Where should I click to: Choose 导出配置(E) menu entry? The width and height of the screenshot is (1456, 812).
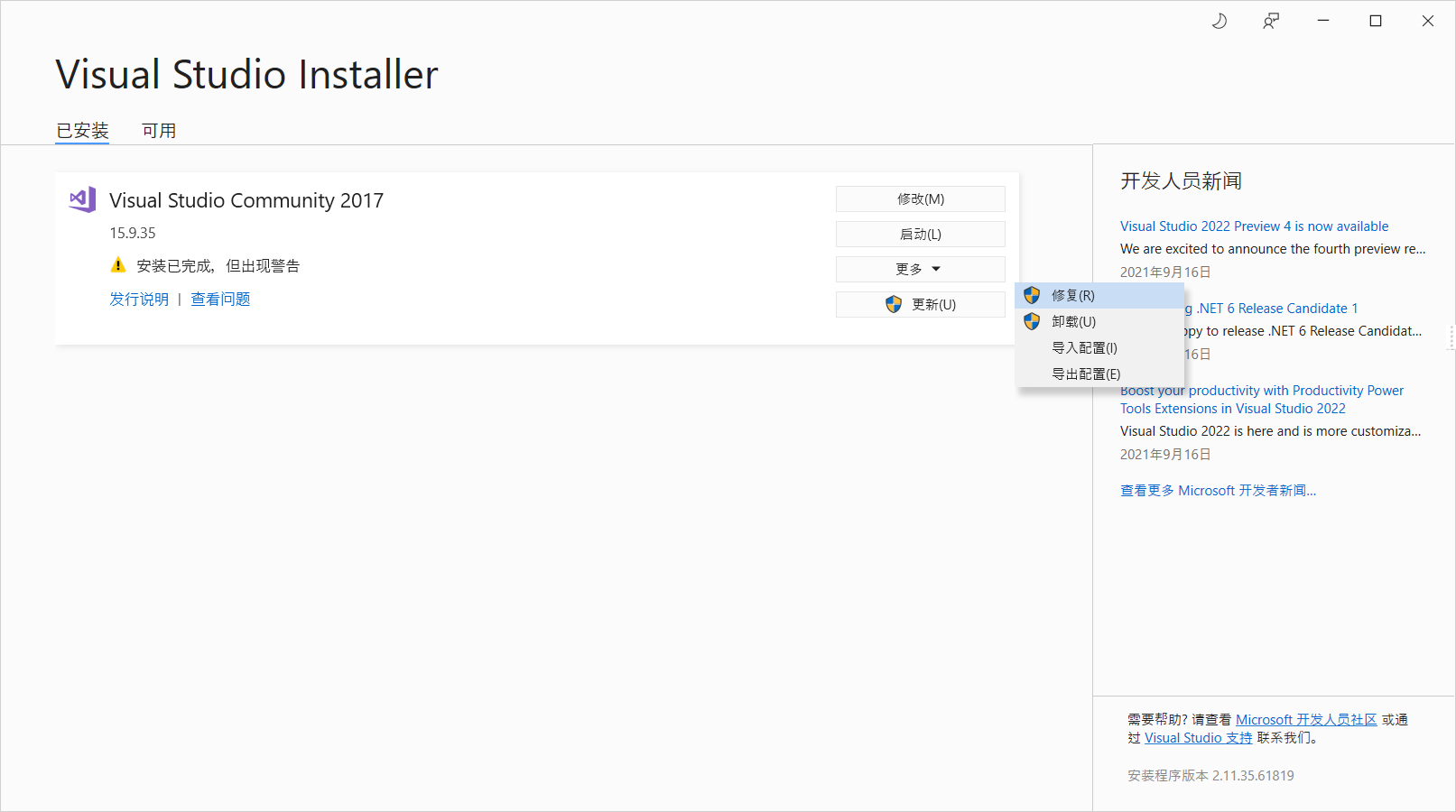coord(1099,374)
